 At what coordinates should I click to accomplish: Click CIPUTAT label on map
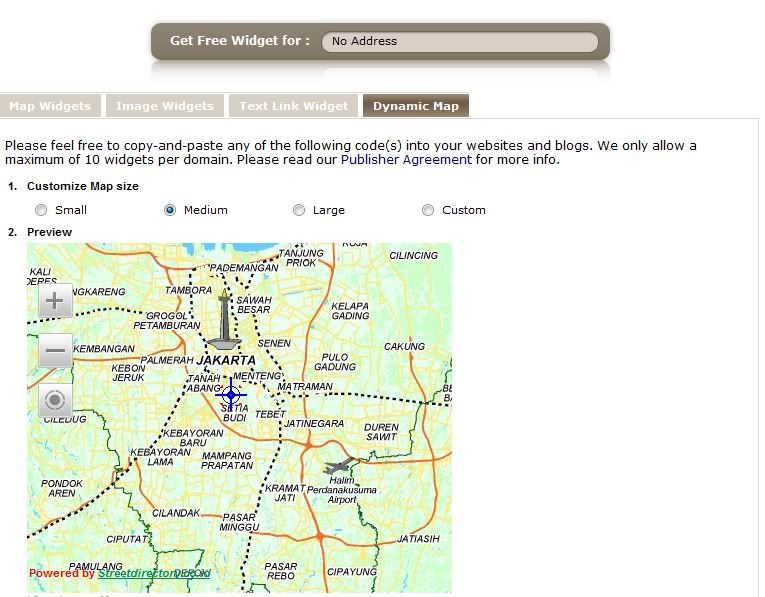pos(127,539)
